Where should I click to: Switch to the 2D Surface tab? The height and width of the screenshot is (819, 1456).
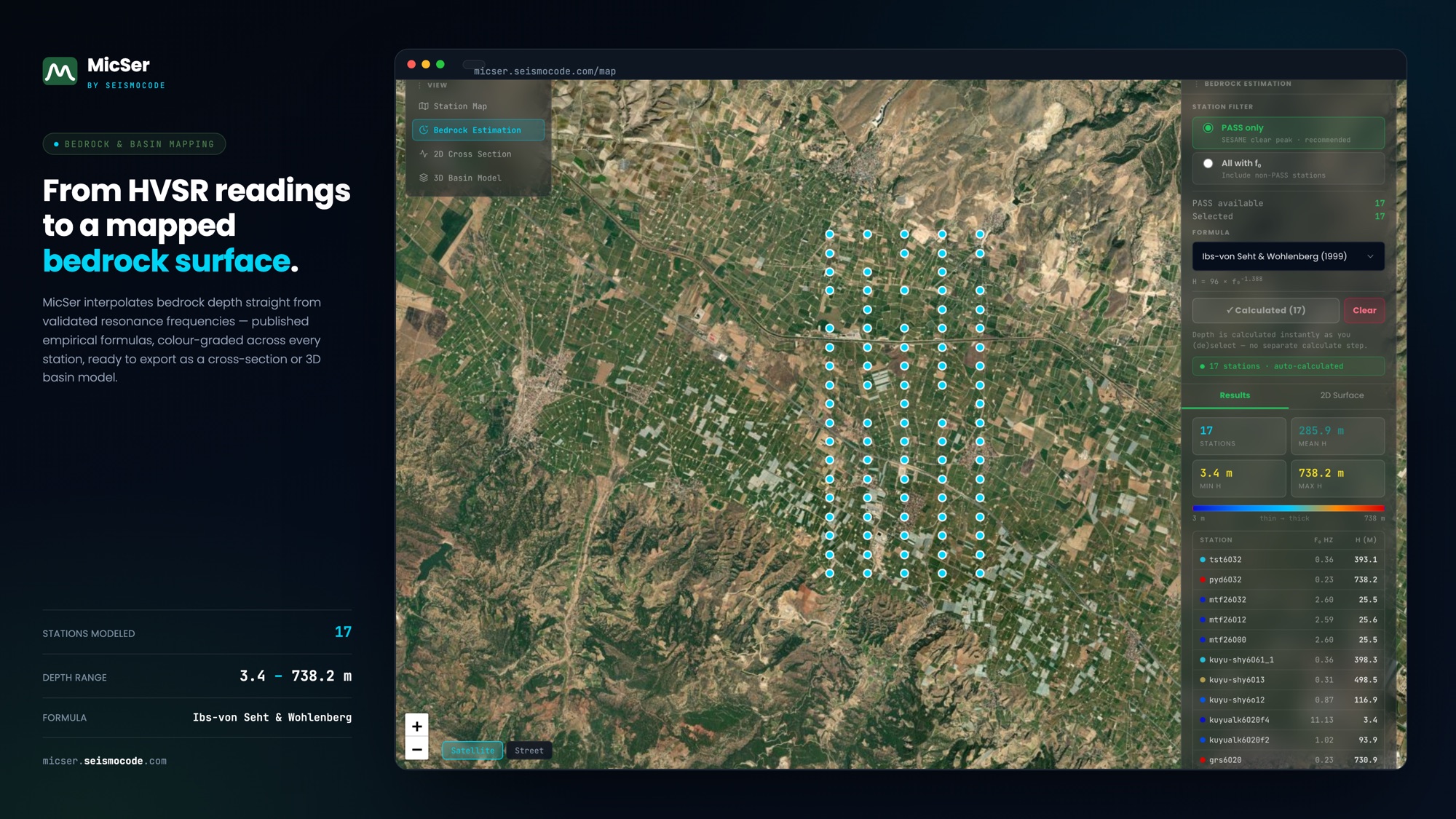[x=1342, y=395]
